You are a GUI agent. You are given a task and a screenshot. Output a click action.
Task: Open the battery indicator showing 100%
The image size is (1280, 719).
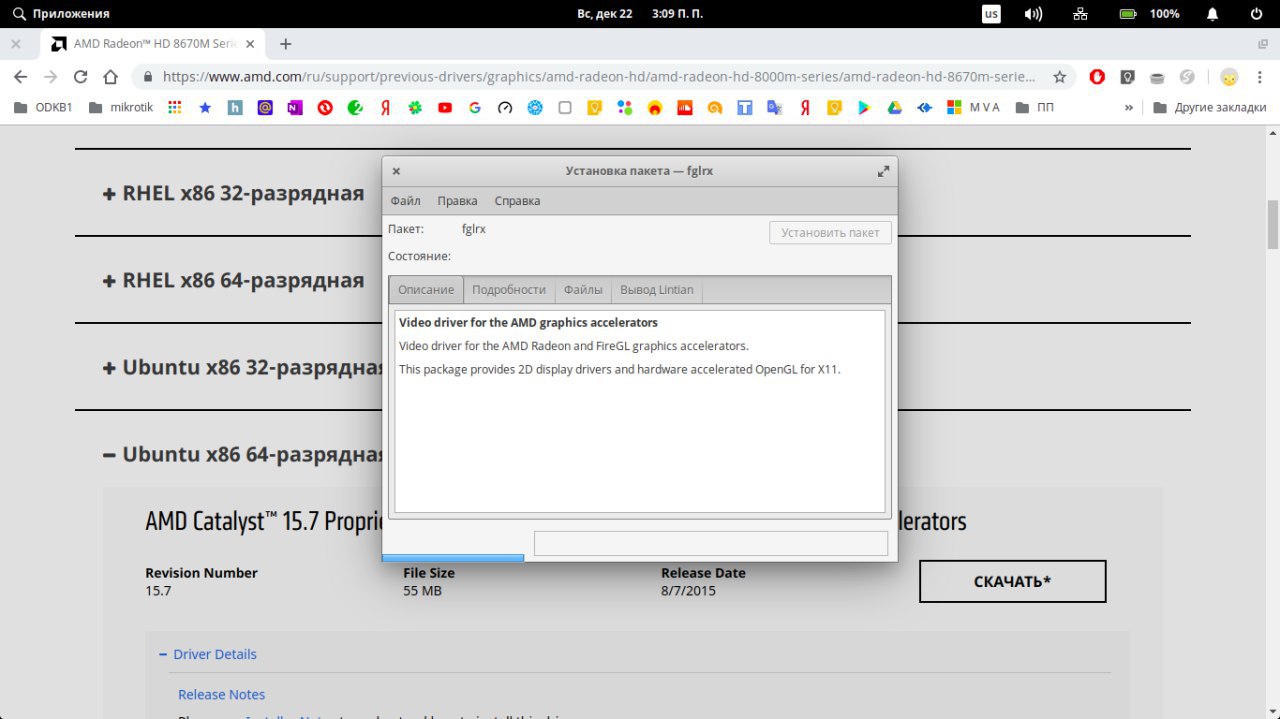click(x=1149, y=14)
